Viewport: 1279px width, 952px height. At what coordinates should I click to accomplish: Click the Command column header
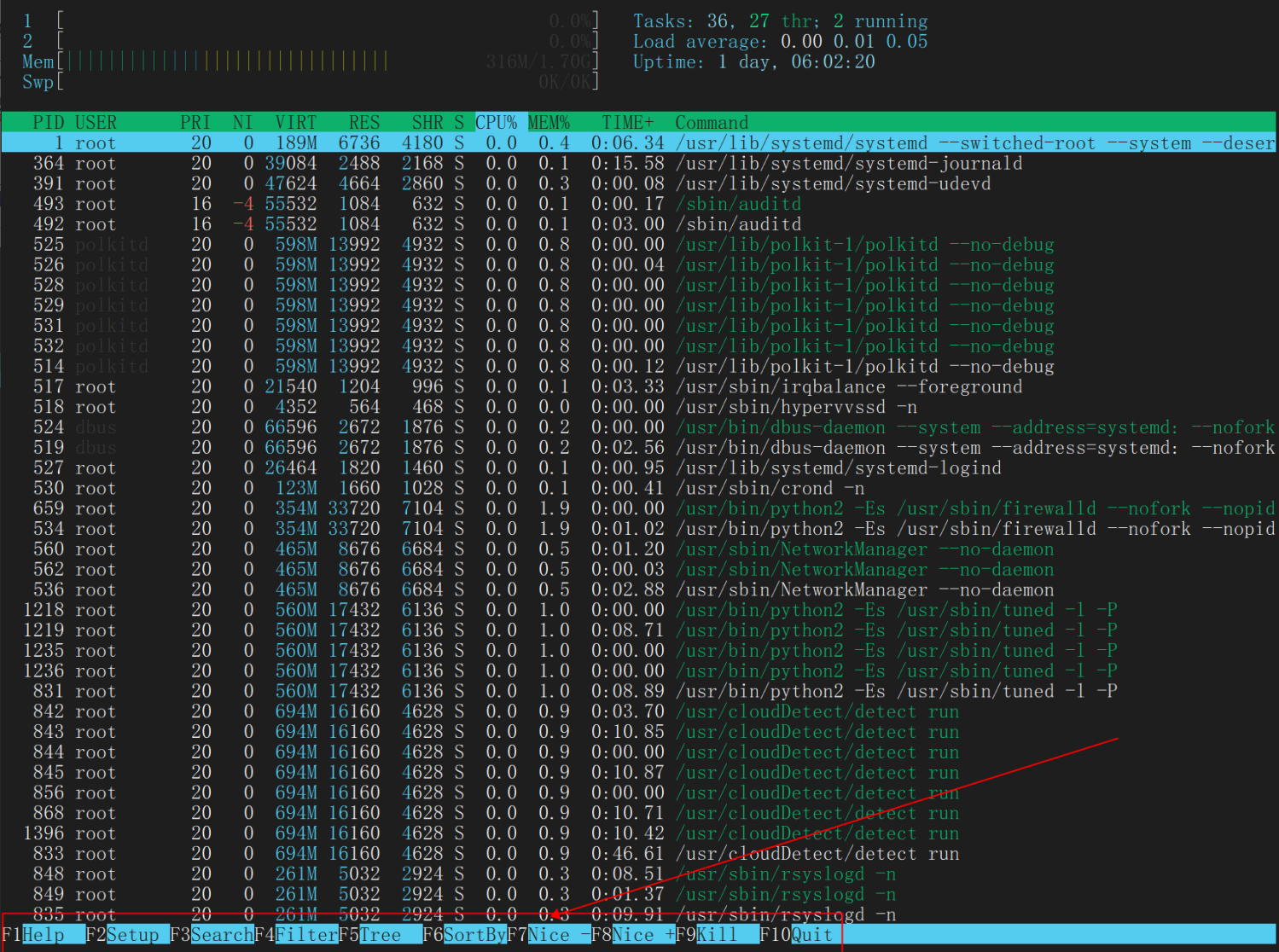pos(712,123)
